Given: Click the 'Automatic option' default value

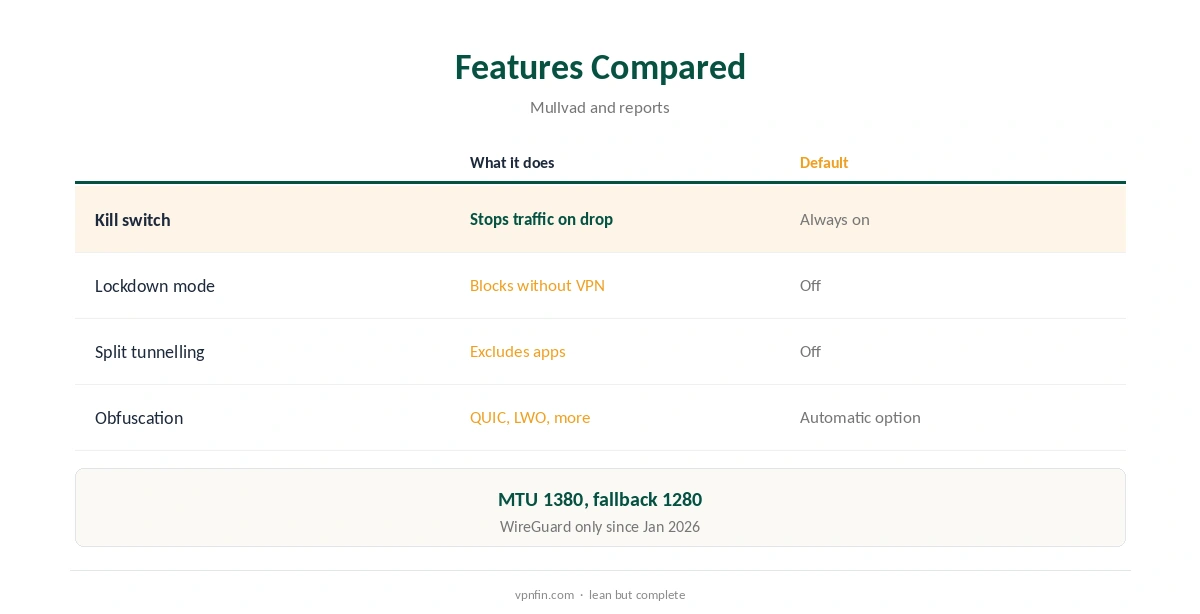Looking at the screenshot, I should pos(860,418).
